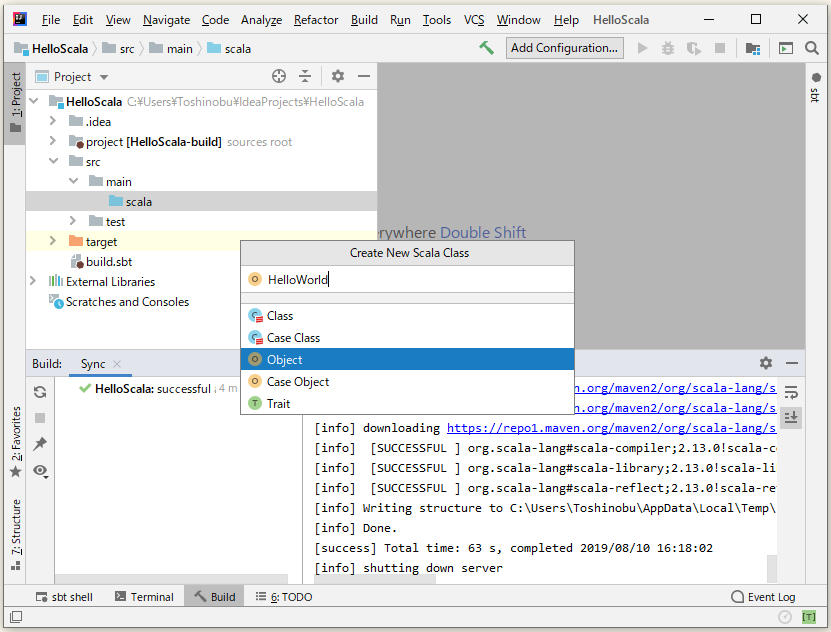Toggle soft-wrap icon in build output
This screenshot has width=831, height=632.
791,392
